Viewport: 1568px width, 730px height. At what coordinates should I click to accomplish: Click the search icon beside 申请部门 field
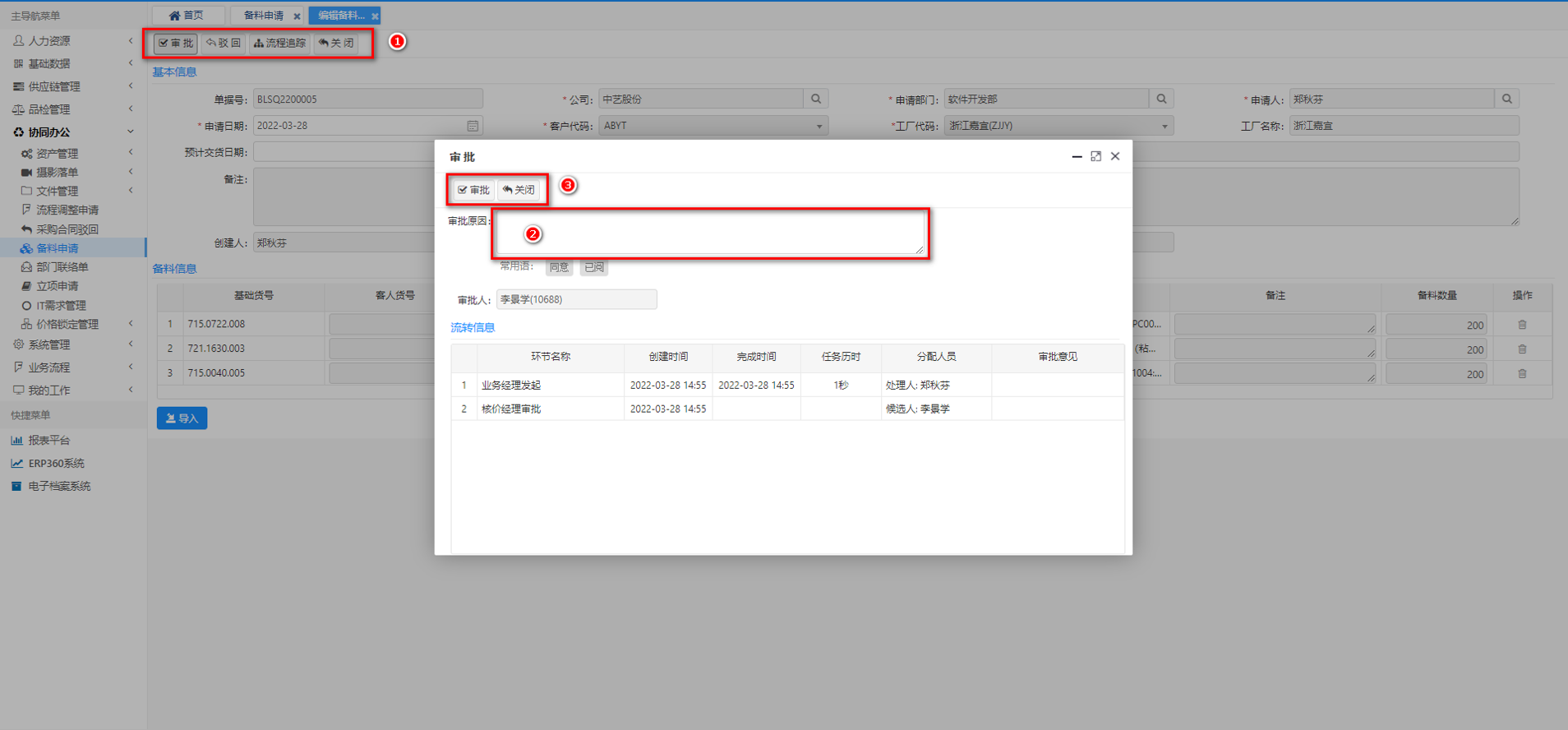point(1161,99)
